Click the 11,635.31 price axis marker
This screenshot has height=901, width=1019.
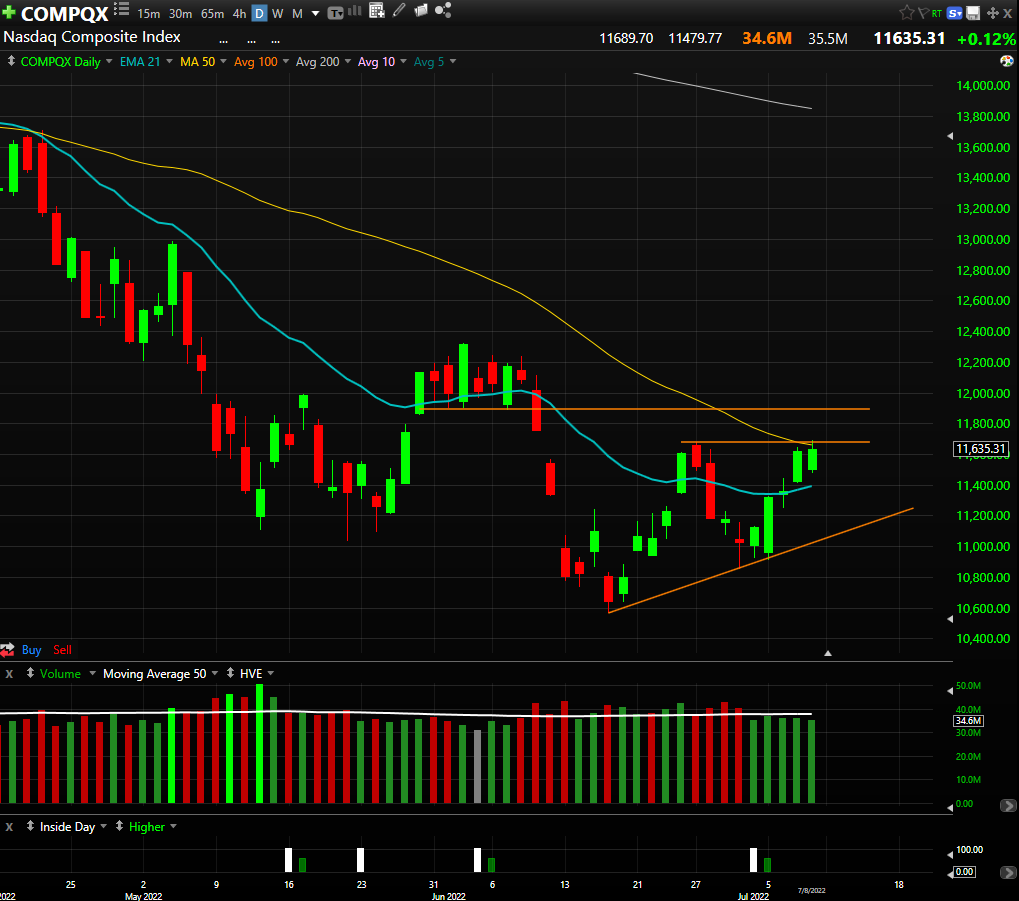pos(981,448)
